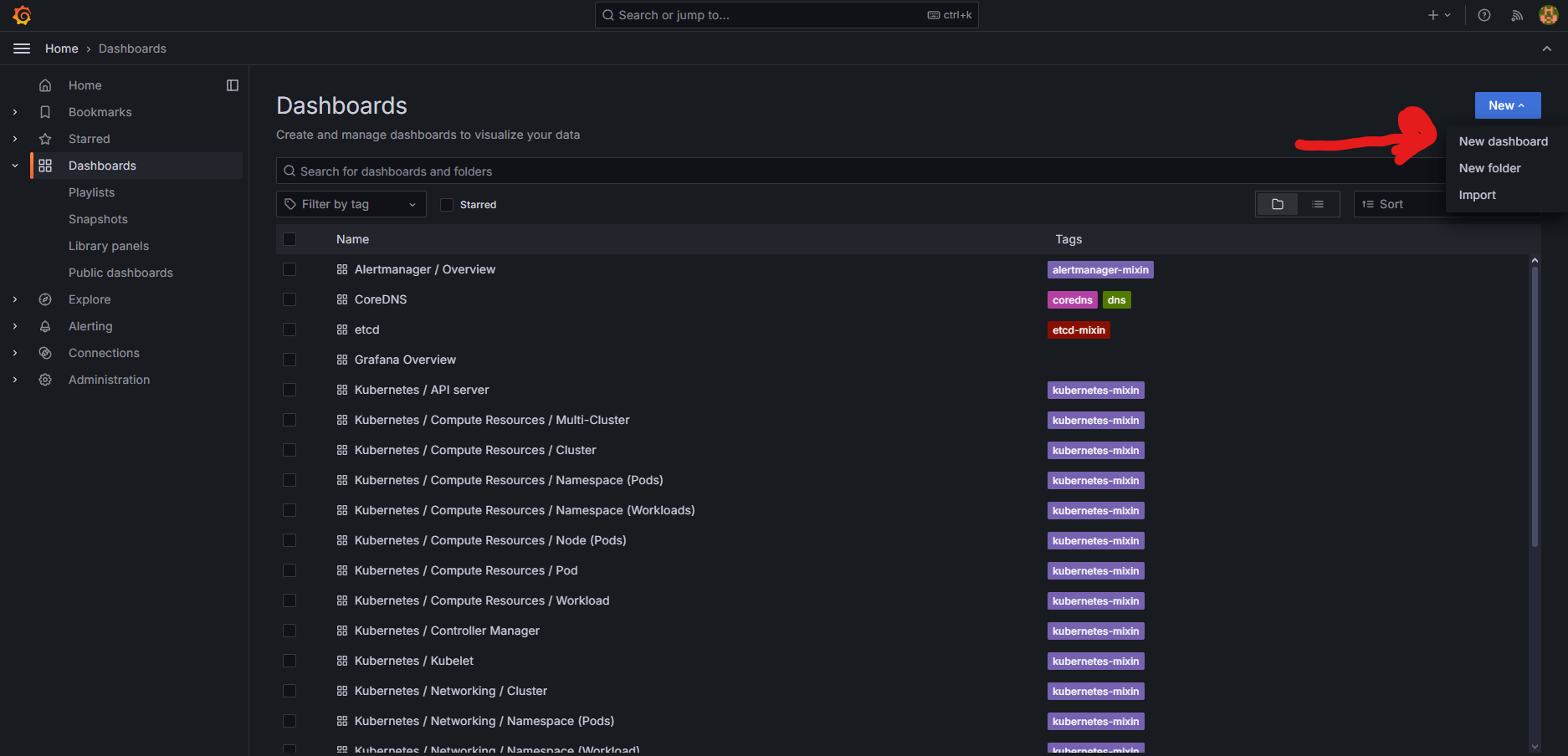The image size is (1568, 756).
Task: Select the folder view icon
Action: click(x=1277, y=203)
